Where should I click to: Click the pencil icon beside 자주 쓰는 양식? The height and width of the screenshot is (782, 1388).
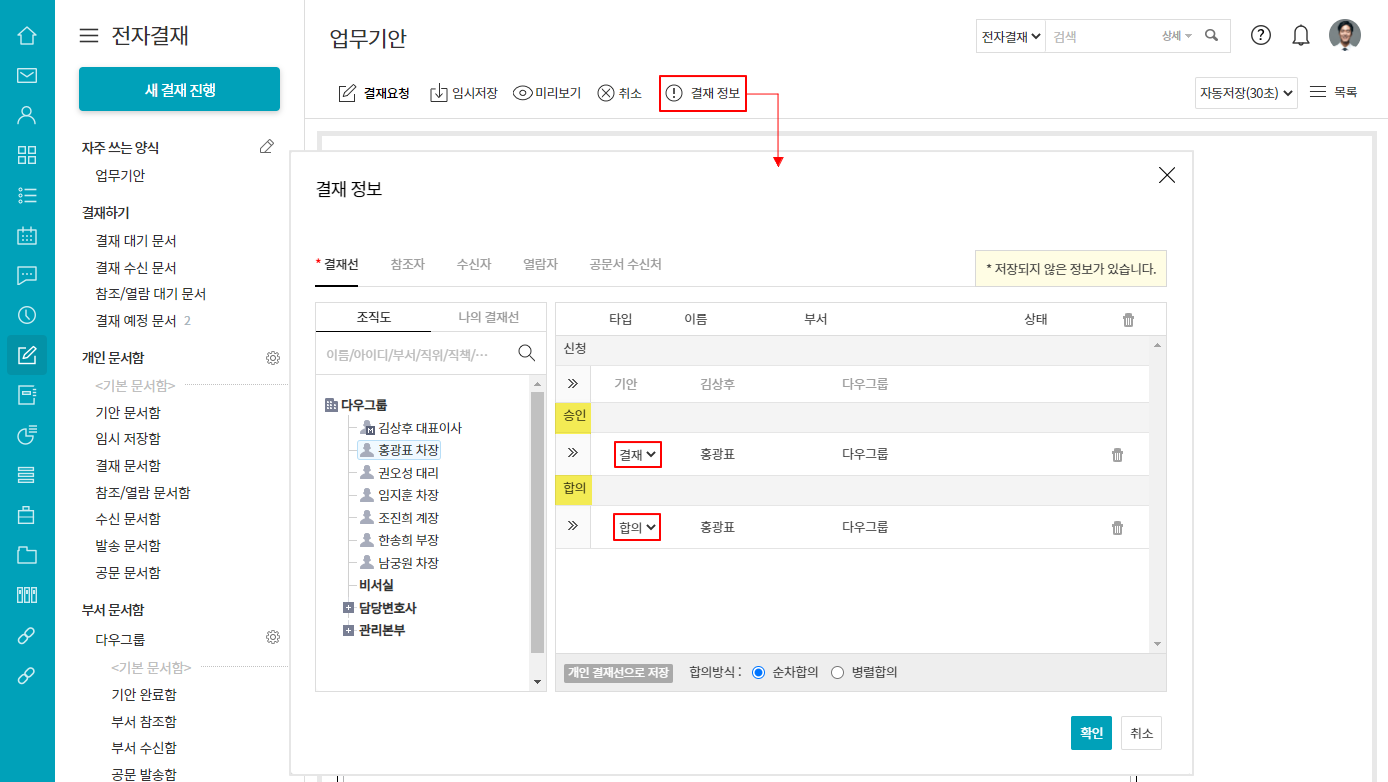tap(266, 147)
